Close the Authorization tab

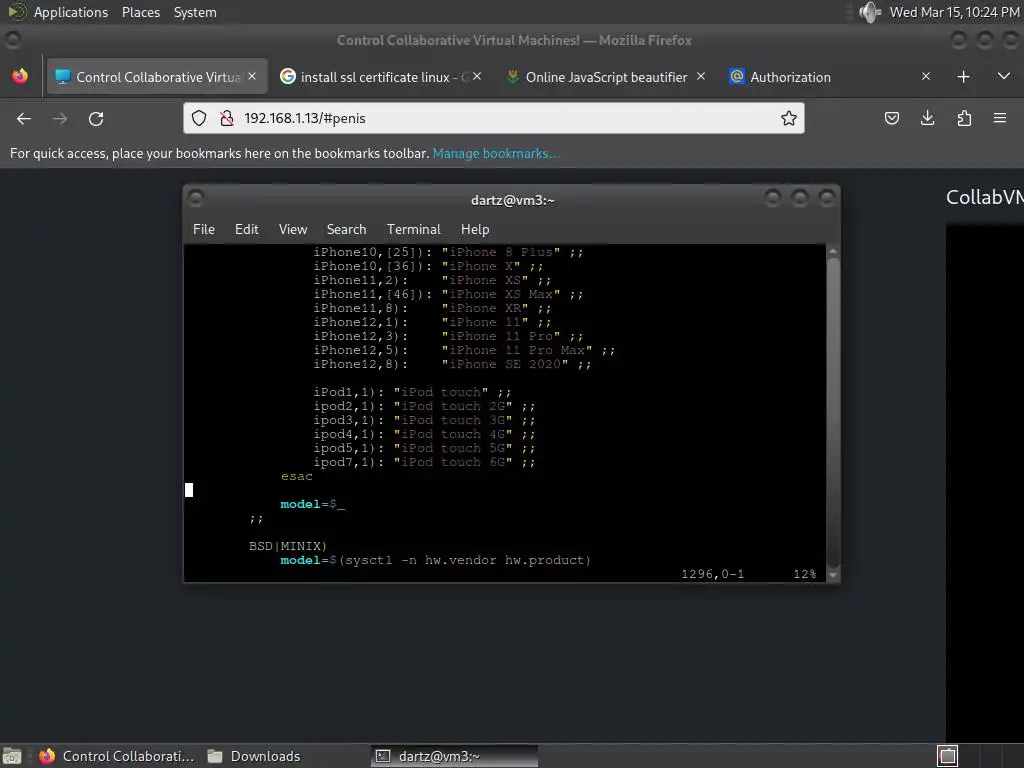pos(925,76)
